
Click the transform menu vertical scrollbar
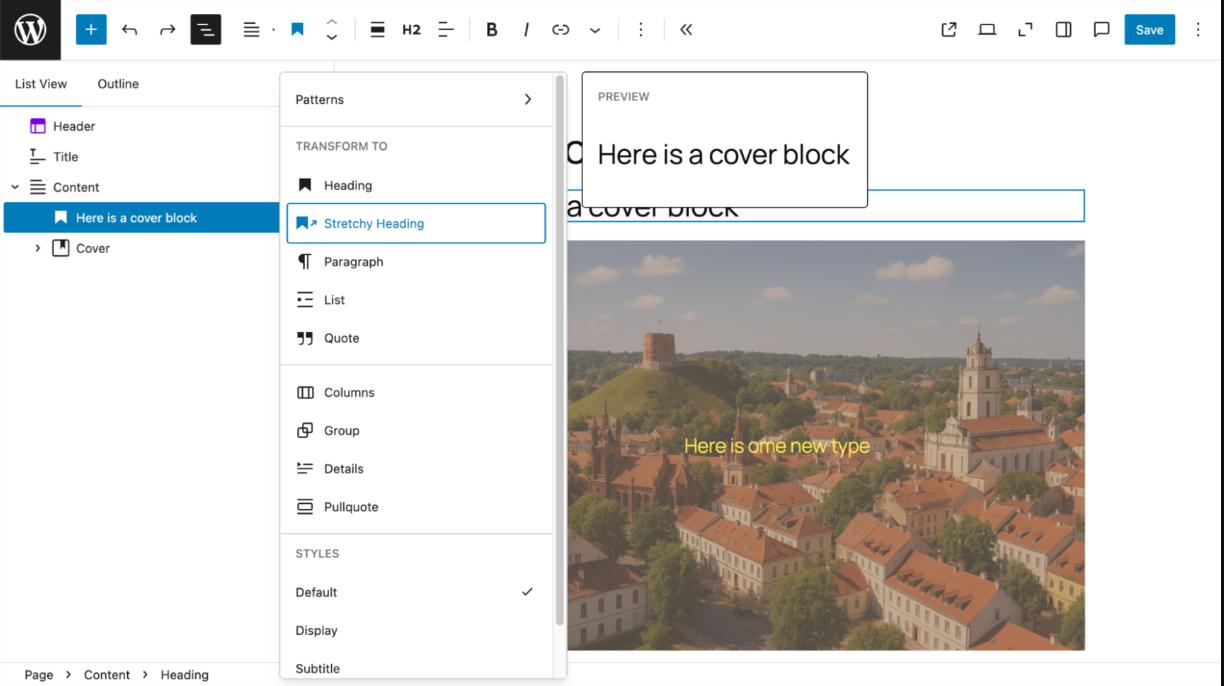(560, 350)
